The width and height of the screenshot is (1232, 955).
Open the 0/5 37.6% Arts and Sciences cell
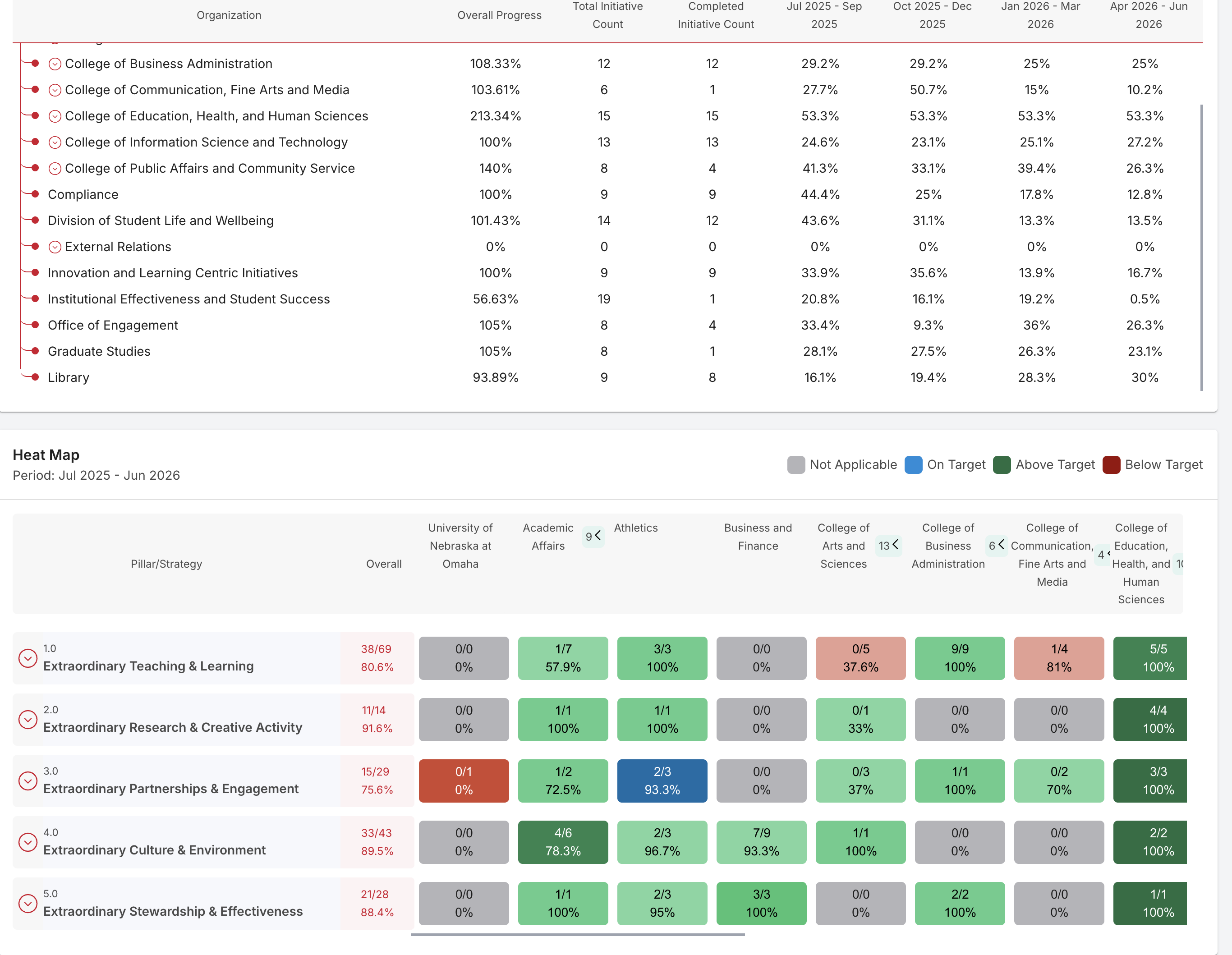[861, 658]
